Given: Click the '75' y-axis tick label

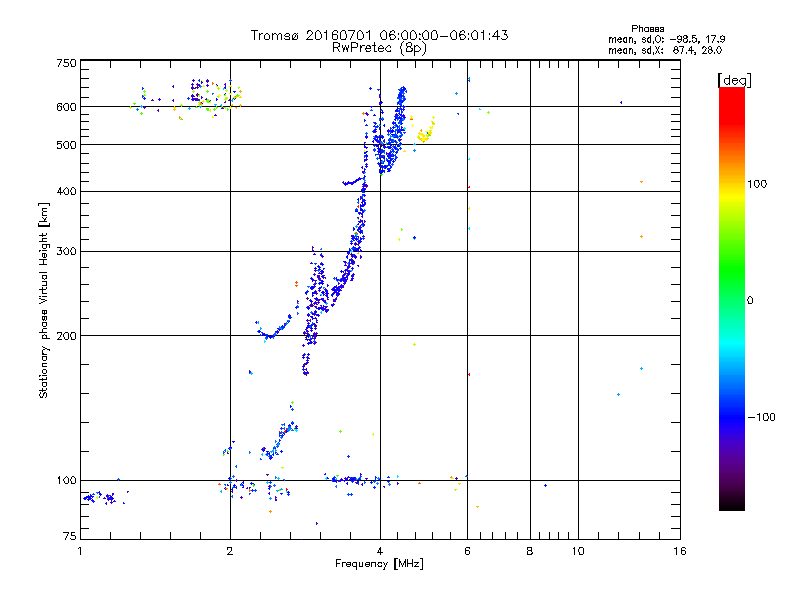Looking at the screenshot, I should 70,536.
